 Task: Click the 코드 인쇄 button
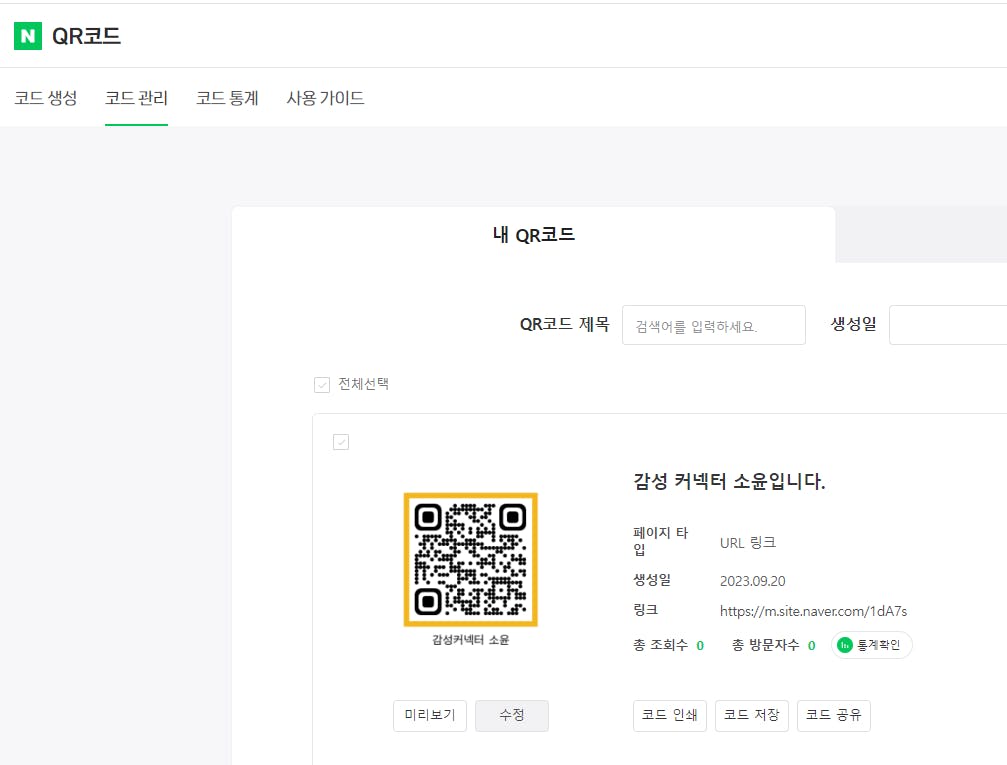670,716
